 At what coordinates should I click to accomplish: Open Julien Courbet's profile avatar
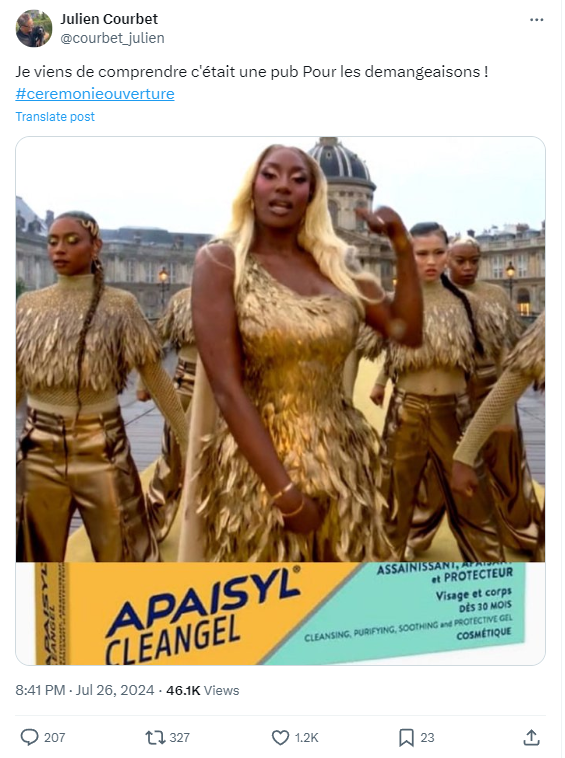point(34,29)
